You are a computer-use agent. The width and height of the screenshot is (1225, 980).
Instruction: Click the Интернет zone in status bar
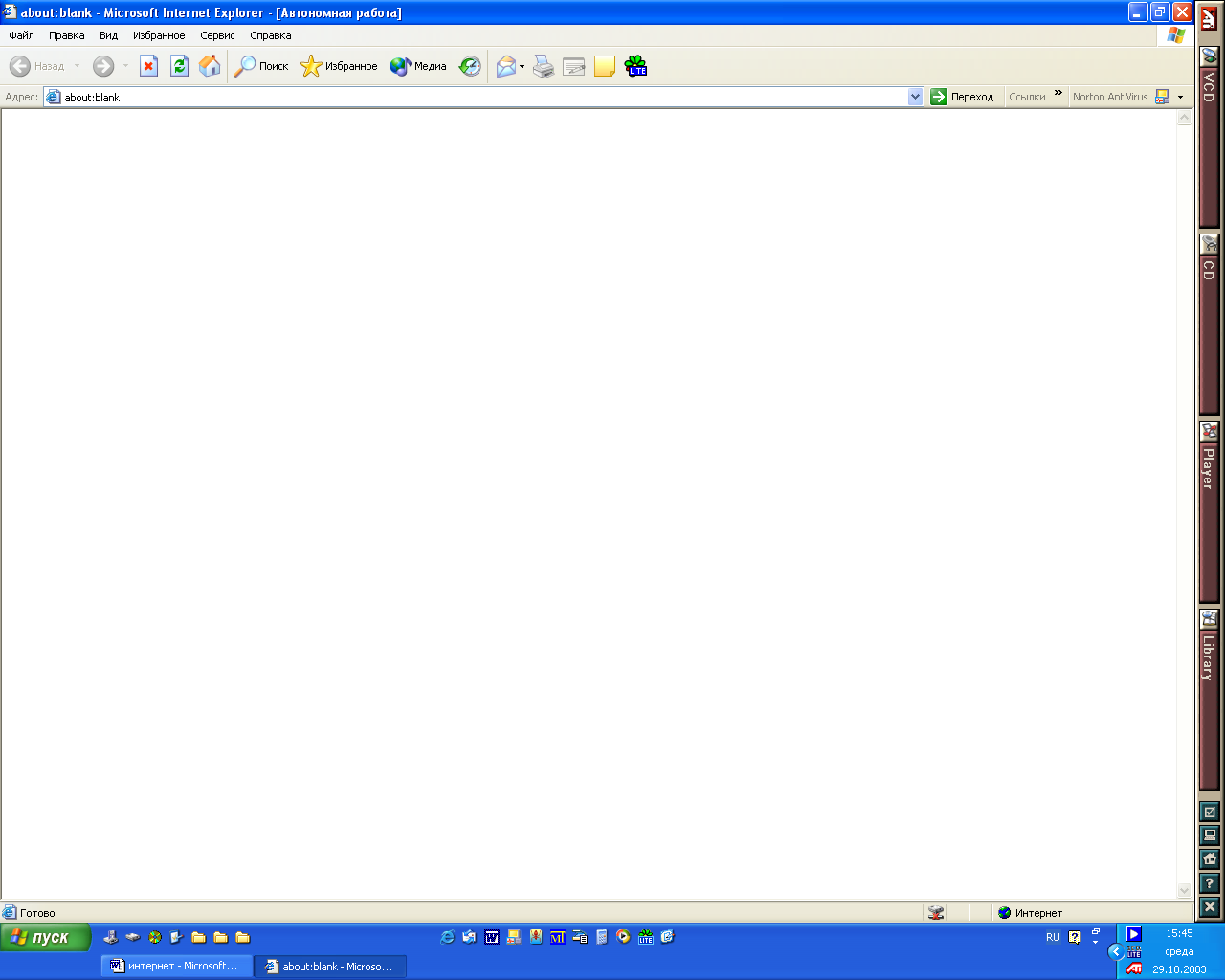[x=1030, y=913]
